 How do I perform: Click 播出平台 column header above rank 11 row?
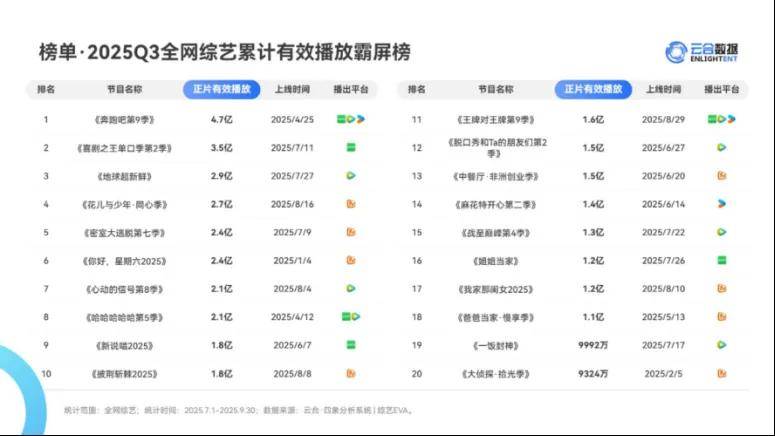coord(722,89)
